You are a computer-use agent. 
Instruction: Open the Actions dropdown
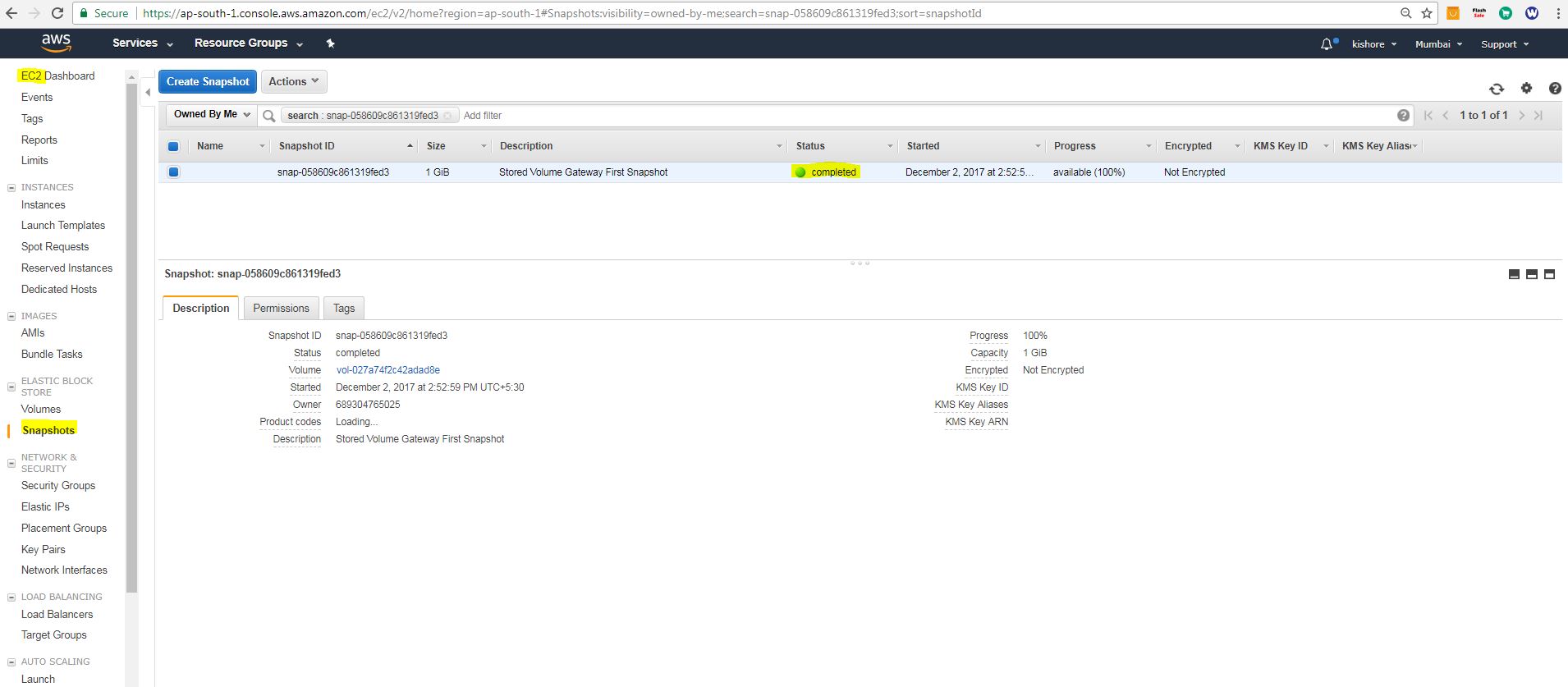point(293,81)
